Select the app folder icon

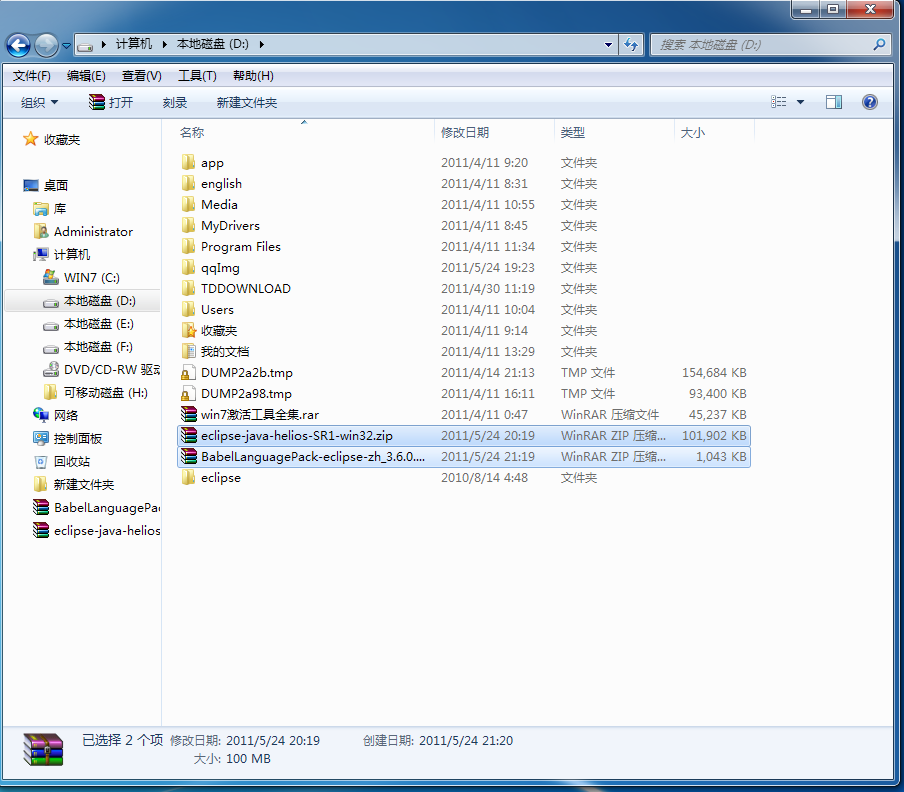189,162
